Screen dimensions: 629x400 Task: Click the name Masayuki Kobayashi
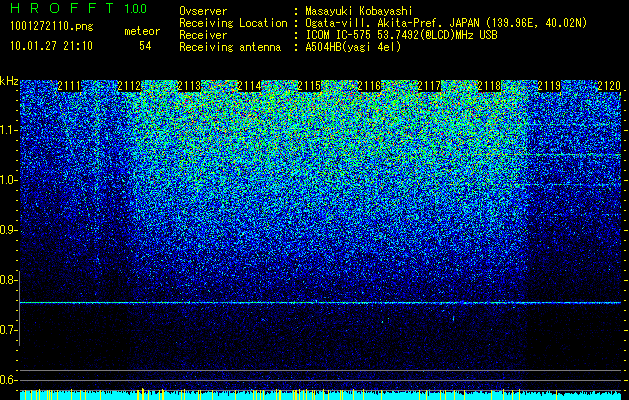tap(359, 11)
